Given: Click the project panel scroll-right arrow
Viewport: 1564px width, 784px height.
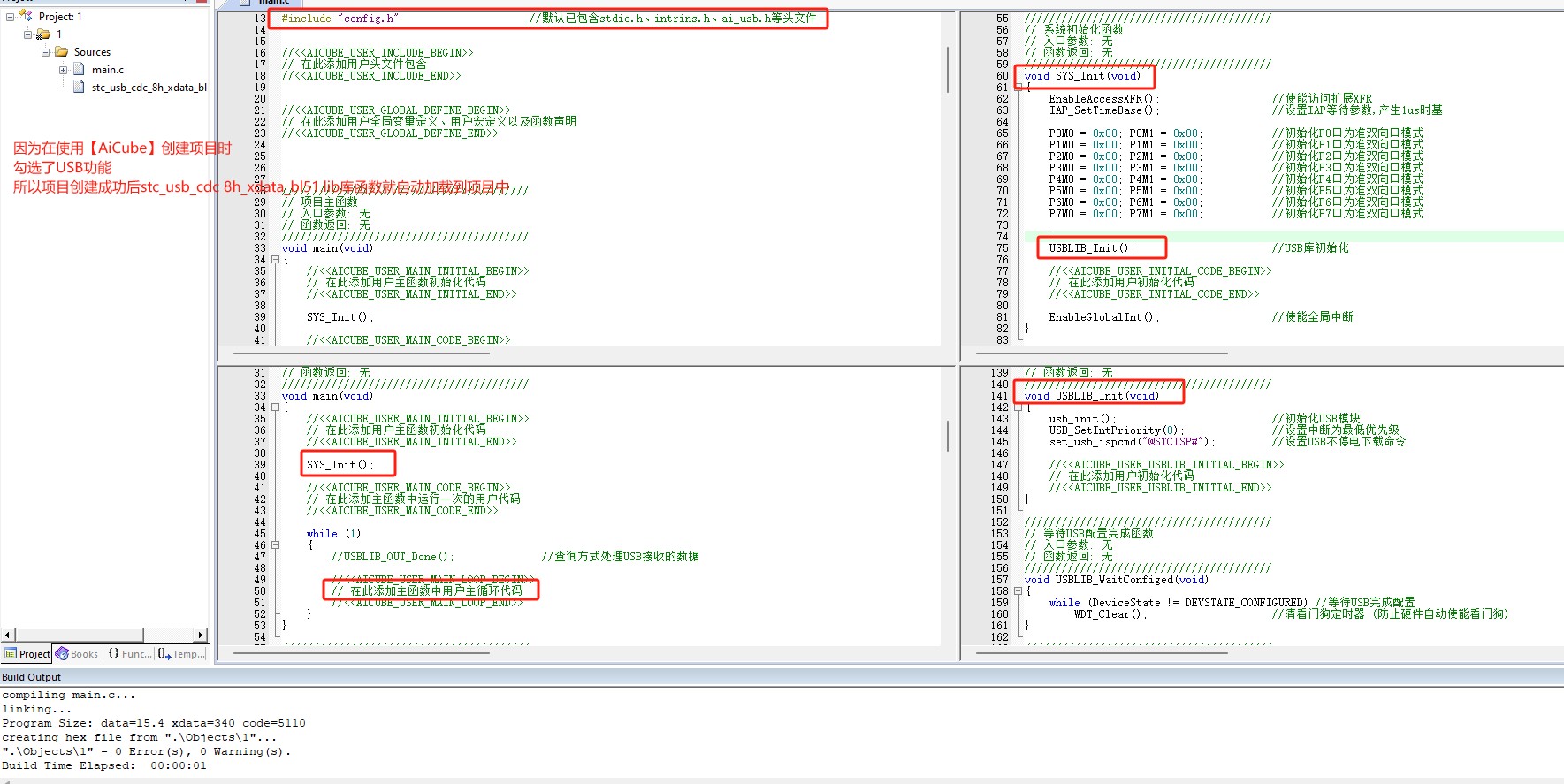Looking at the screenshot, I should coord(201,635).
